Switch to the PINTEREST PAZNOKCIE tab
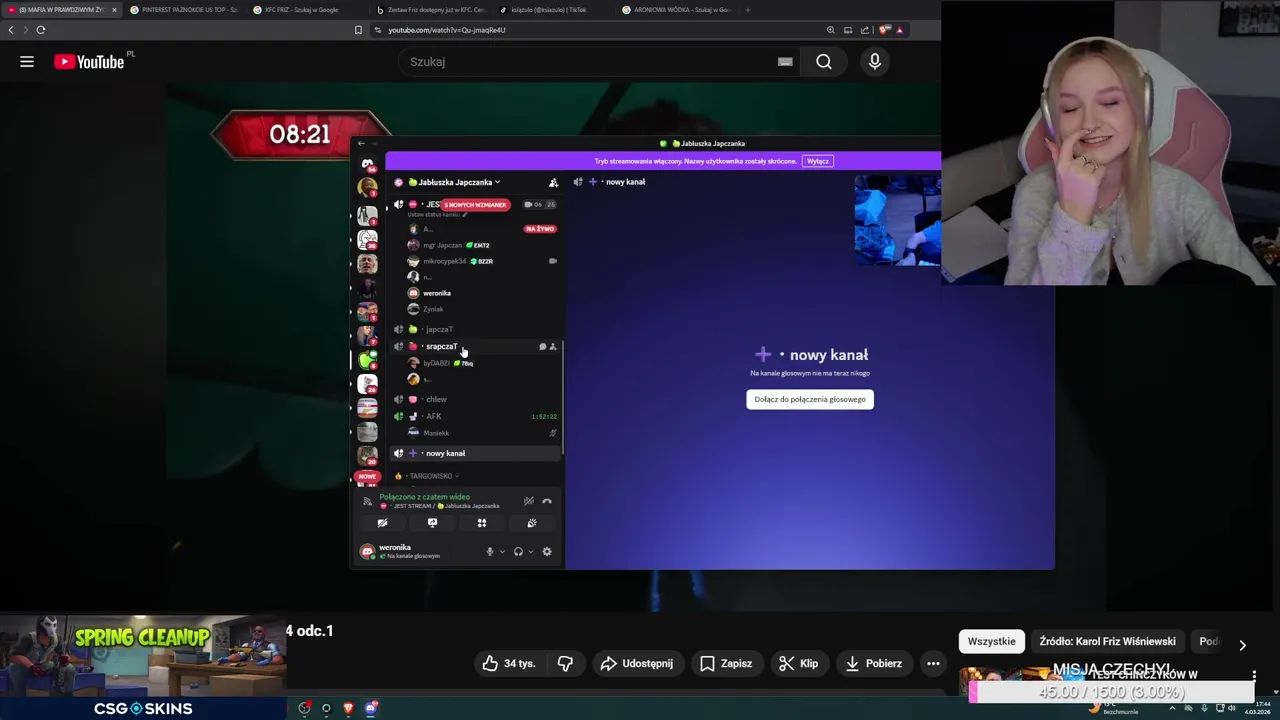Screen dimensions: 1280x720 pos(184,10)
